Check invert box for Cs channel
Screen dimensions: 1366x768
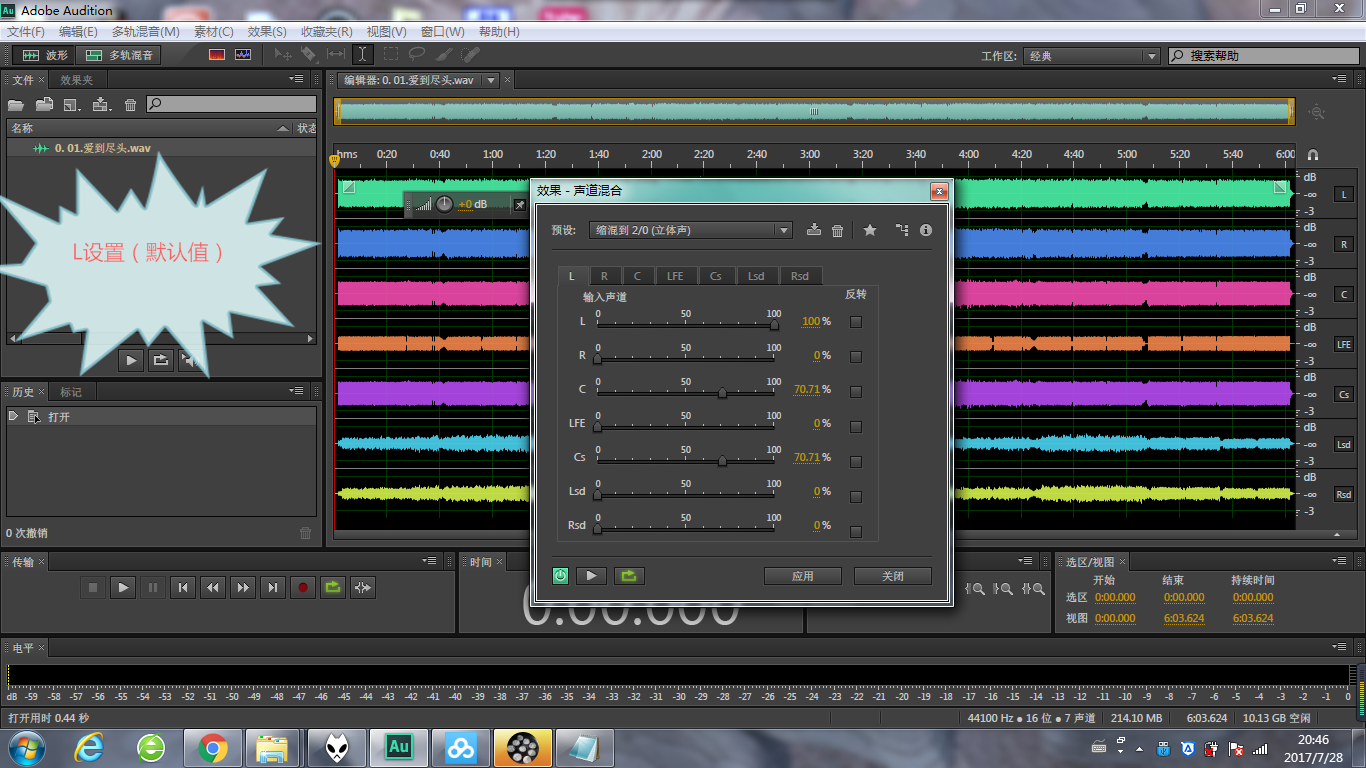tap(855, 461)
